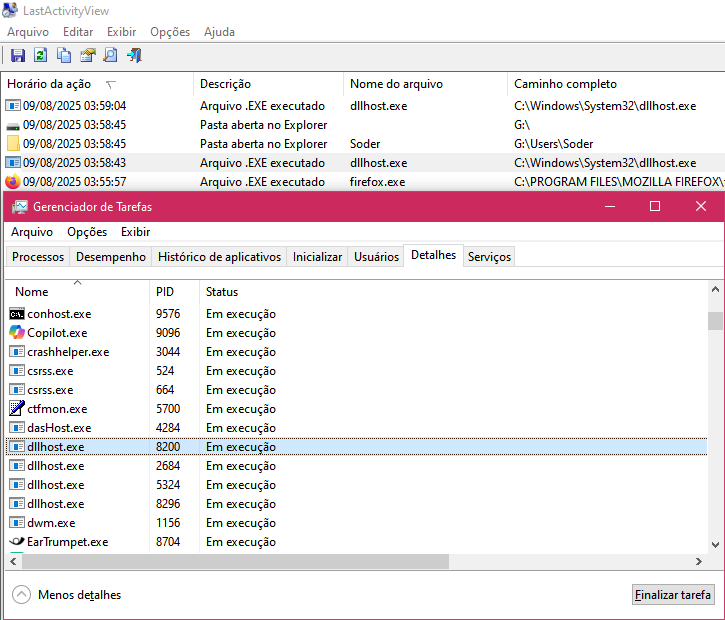Click the Find magnifier icon in toolbar
This screenshot has height=620, width=725.
(111, 55)
